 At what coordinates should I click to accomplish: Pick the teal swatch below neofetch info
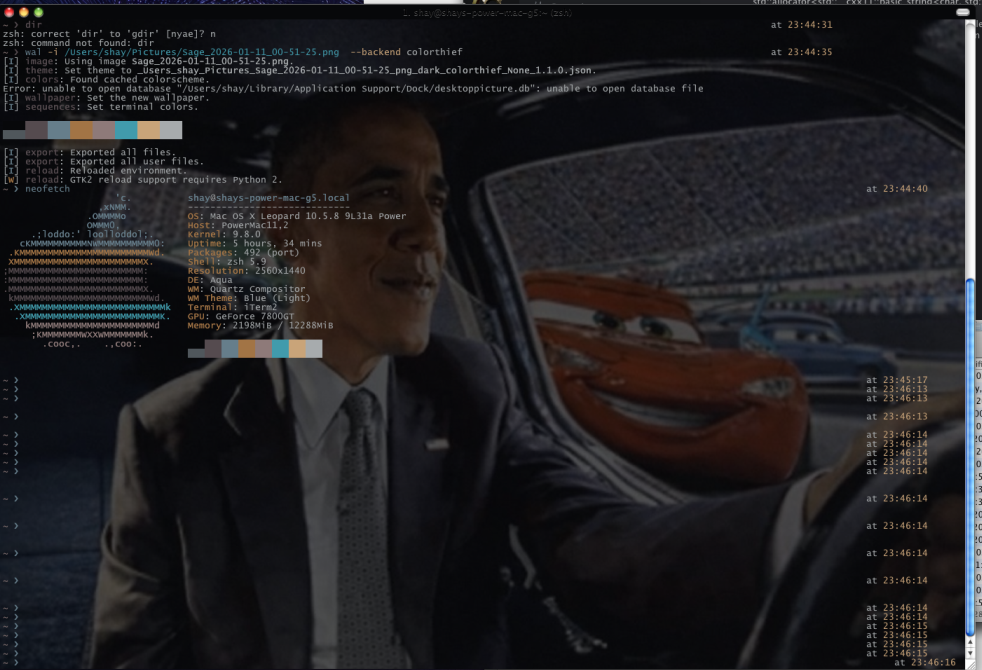point(281,349)
